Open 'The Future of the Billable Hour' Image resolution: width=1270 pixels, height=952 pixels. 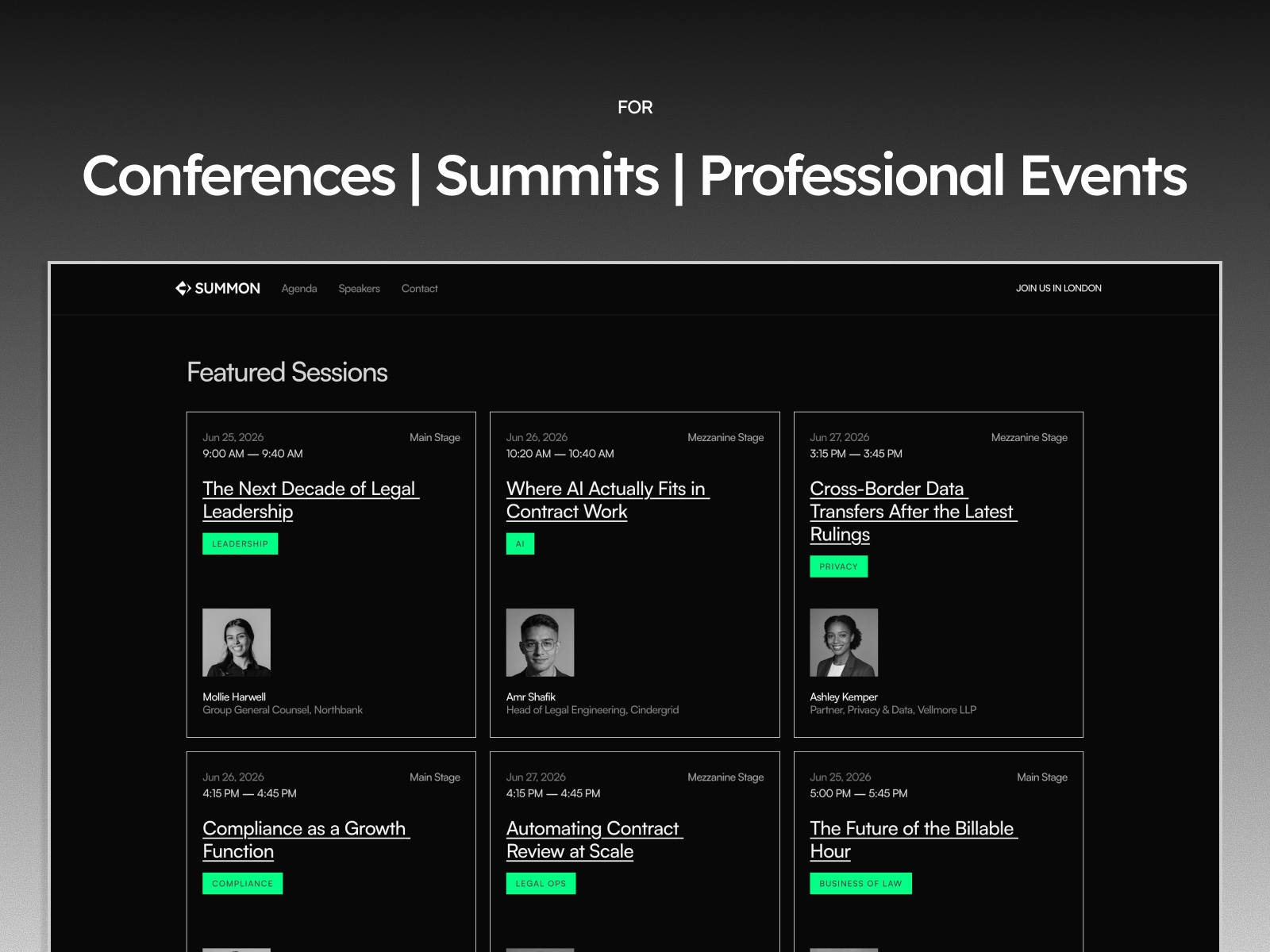coord(913,839)
